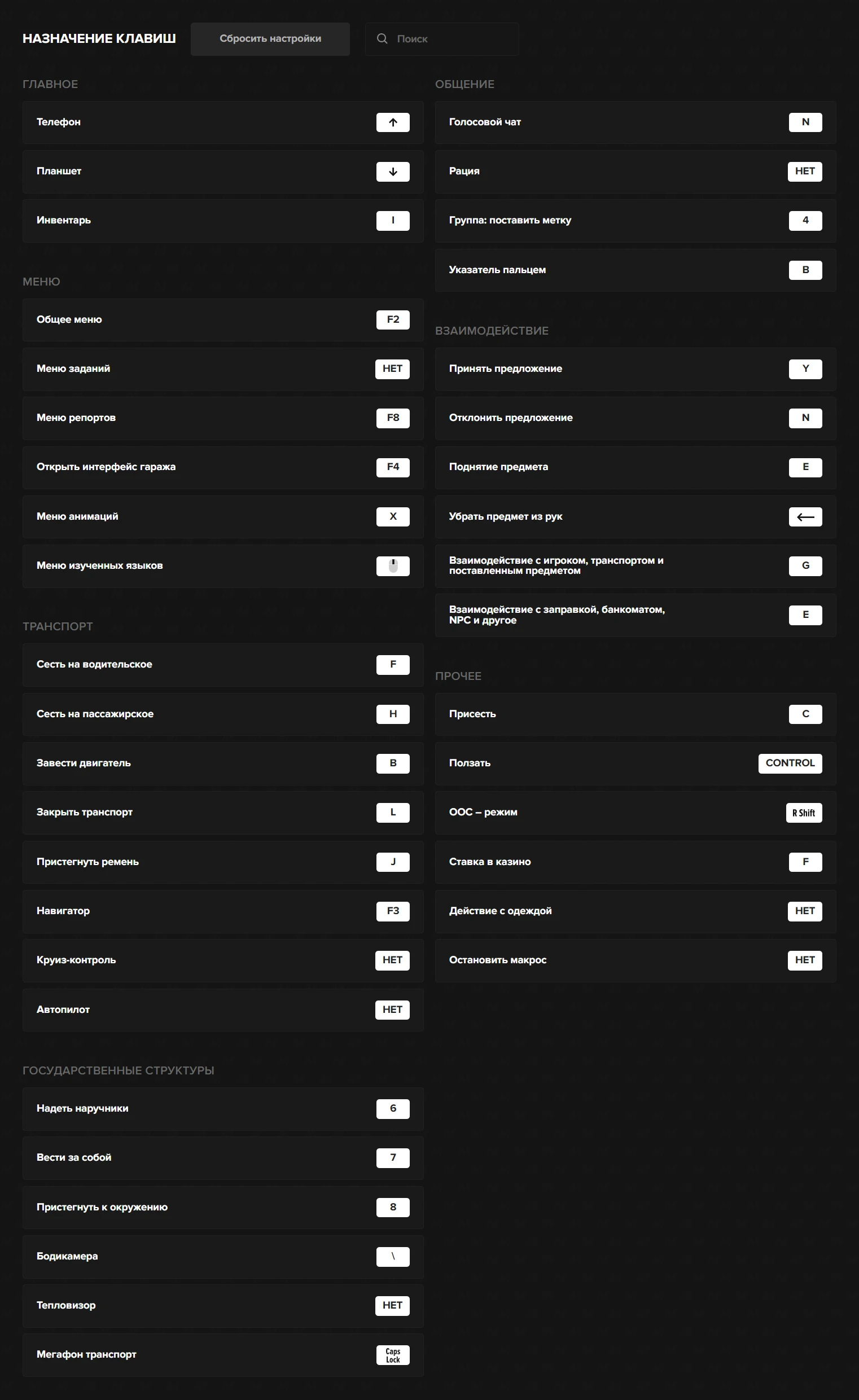This screenshot has height=1400, width=859.
Task: Assign a key to Рация
Action: click(x=804, y=171)
